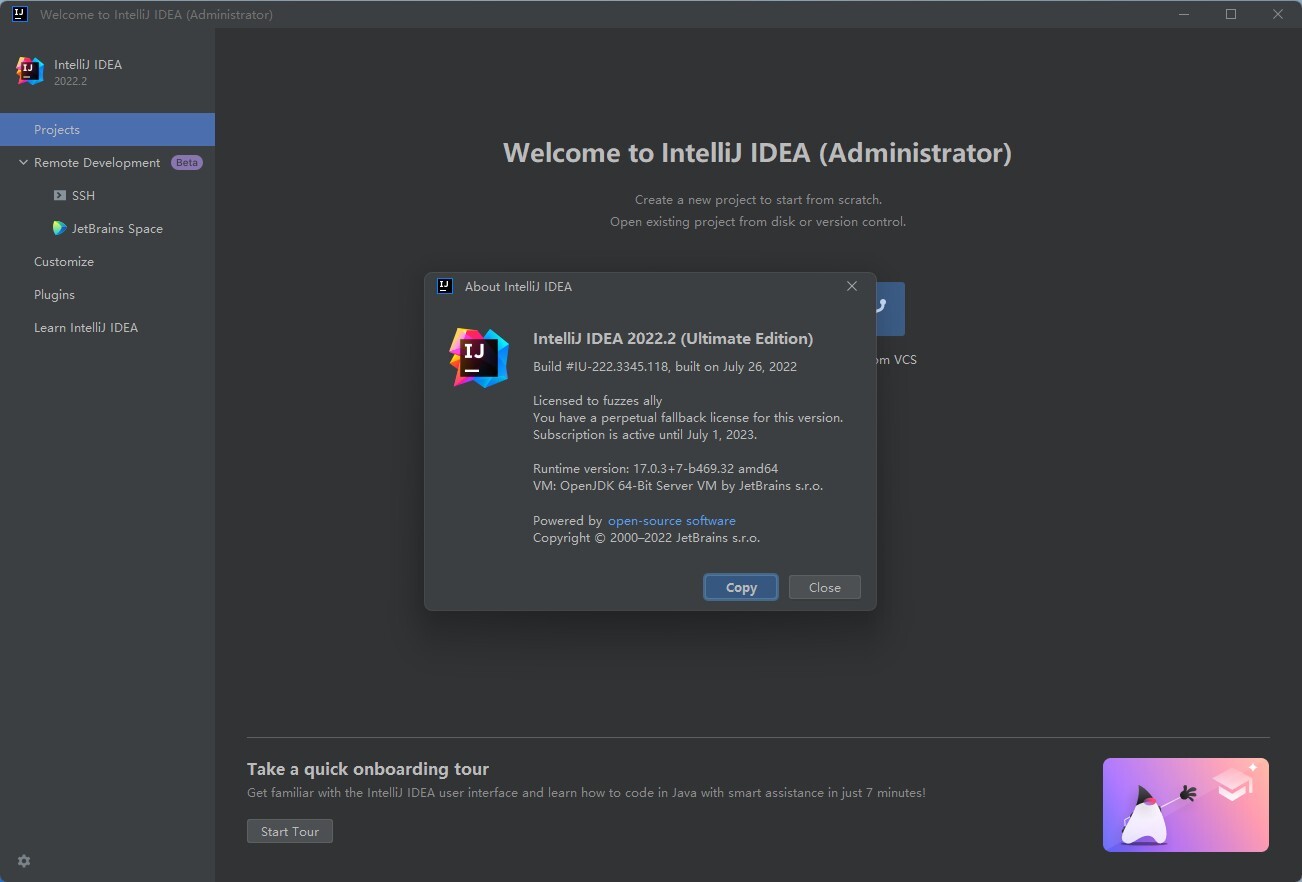Click the small IJ icon in About title bar
The height and width of the screenshot is (882, 1302).
coord(446,286)
